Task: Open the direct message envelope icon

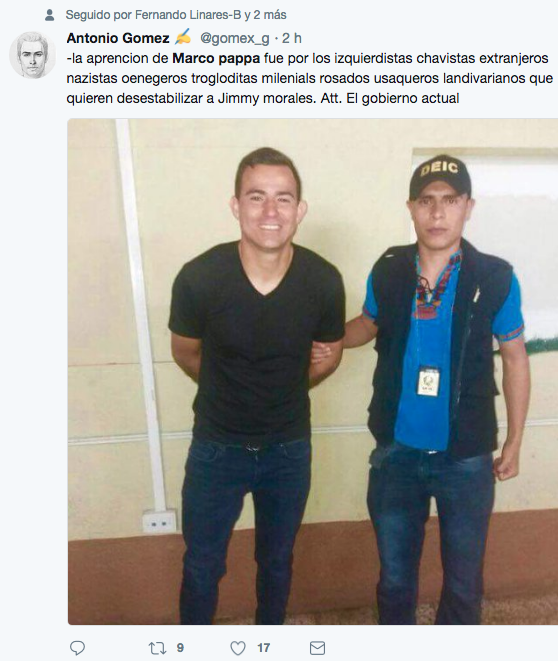Action: point(317,648)
